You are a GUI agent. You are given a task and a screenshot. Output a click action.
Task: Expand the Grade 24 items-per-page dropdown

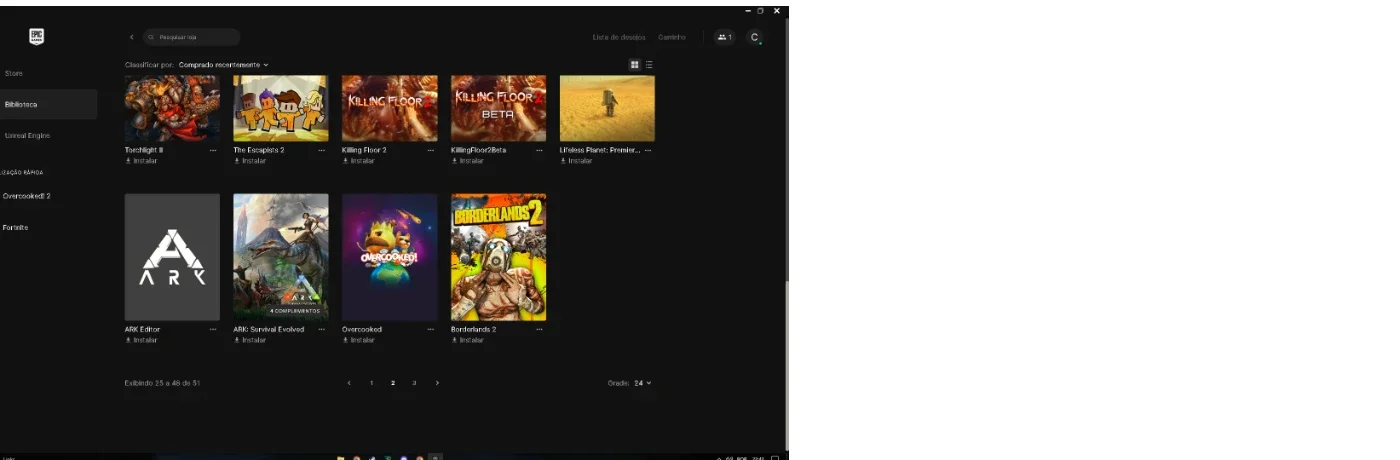point(642,383)
